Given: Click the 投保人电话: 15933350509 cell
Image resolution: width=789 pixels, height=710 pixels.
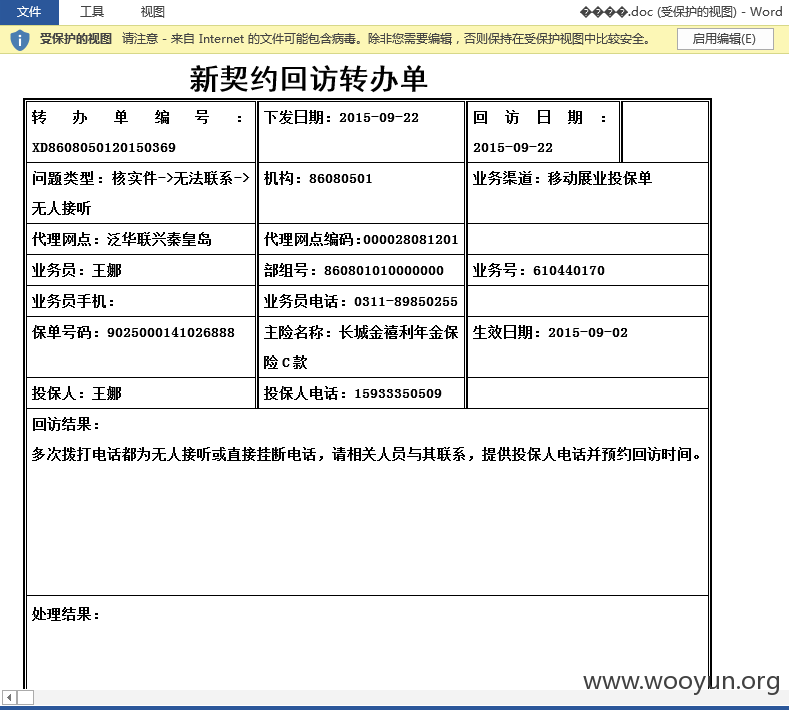Looking at the screenshot, I should click(361, 393).
